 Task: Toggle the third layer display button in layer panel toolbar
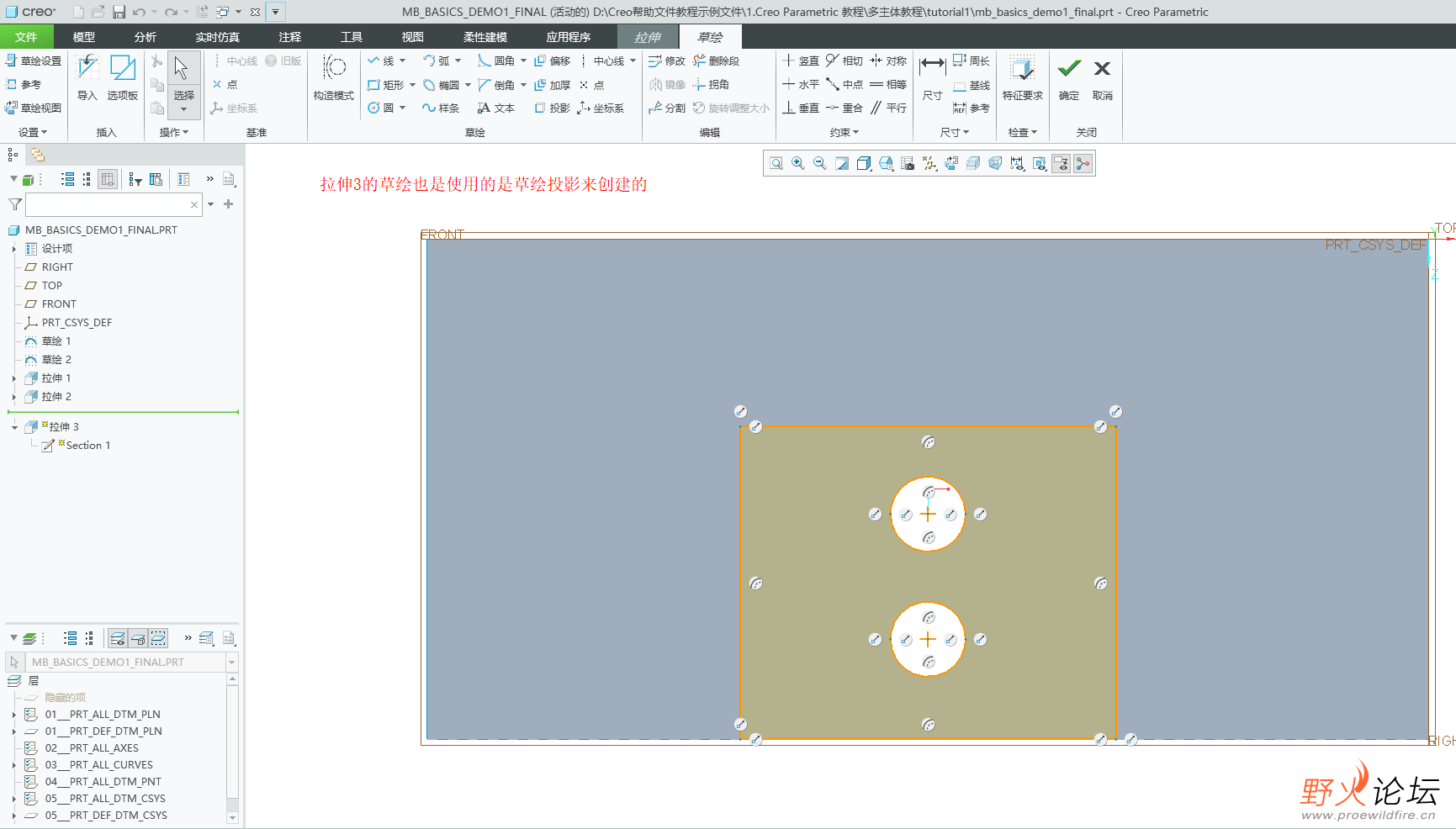tap(158, 638)
